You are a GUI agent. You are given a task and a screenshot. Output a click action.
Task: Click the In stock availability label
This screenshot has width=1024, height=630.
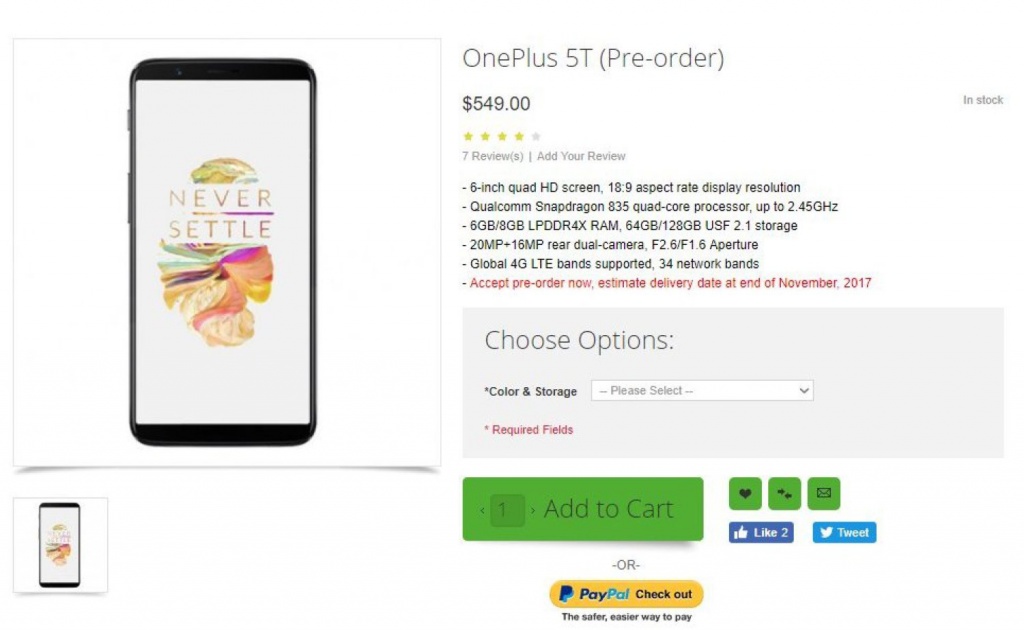(x=982, y=101)
